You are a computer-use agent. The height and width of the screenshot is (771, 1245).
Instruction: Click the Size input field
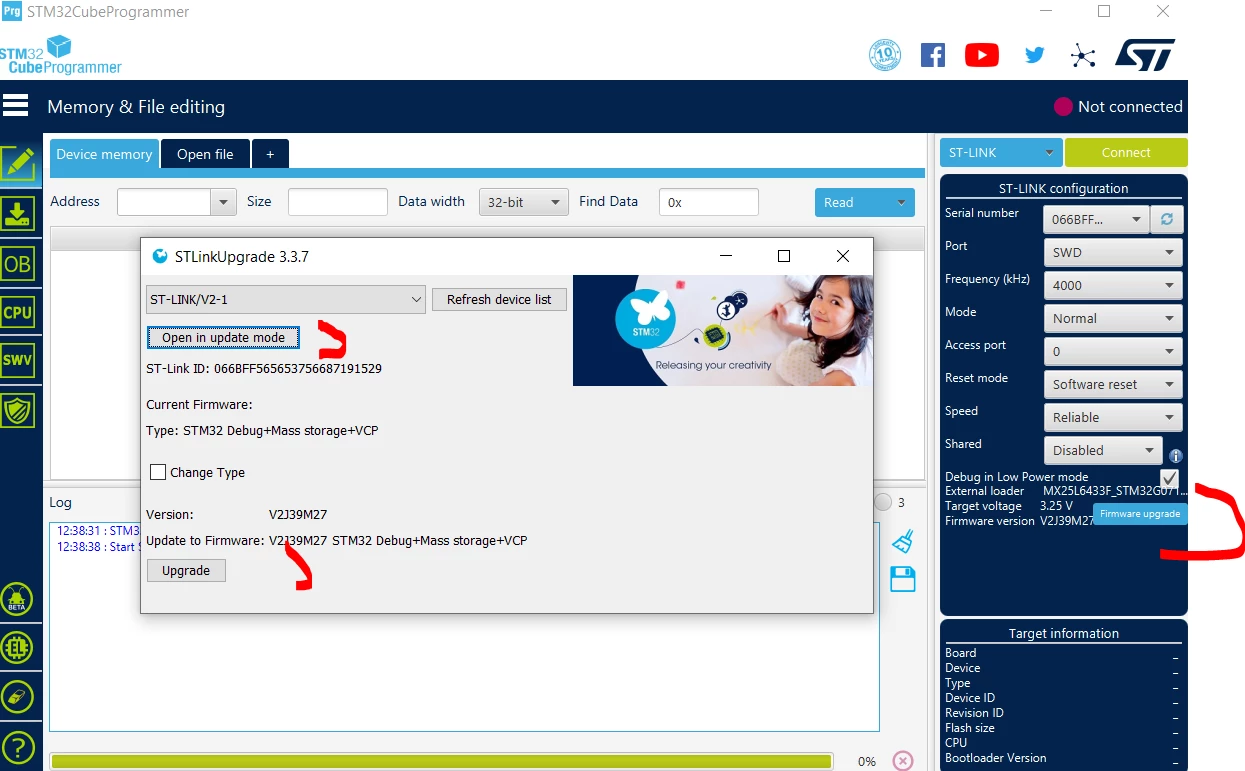click(338, 202)
